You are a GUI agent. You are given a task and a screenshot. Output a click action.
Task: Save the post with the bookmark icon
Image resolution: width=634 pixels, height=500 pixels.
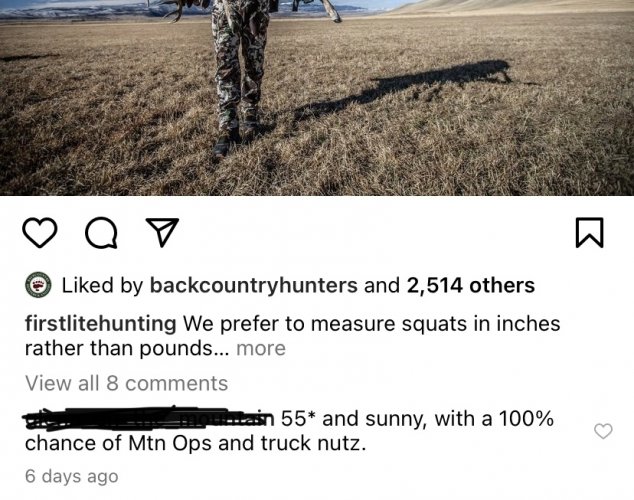(x=590, y=233)
